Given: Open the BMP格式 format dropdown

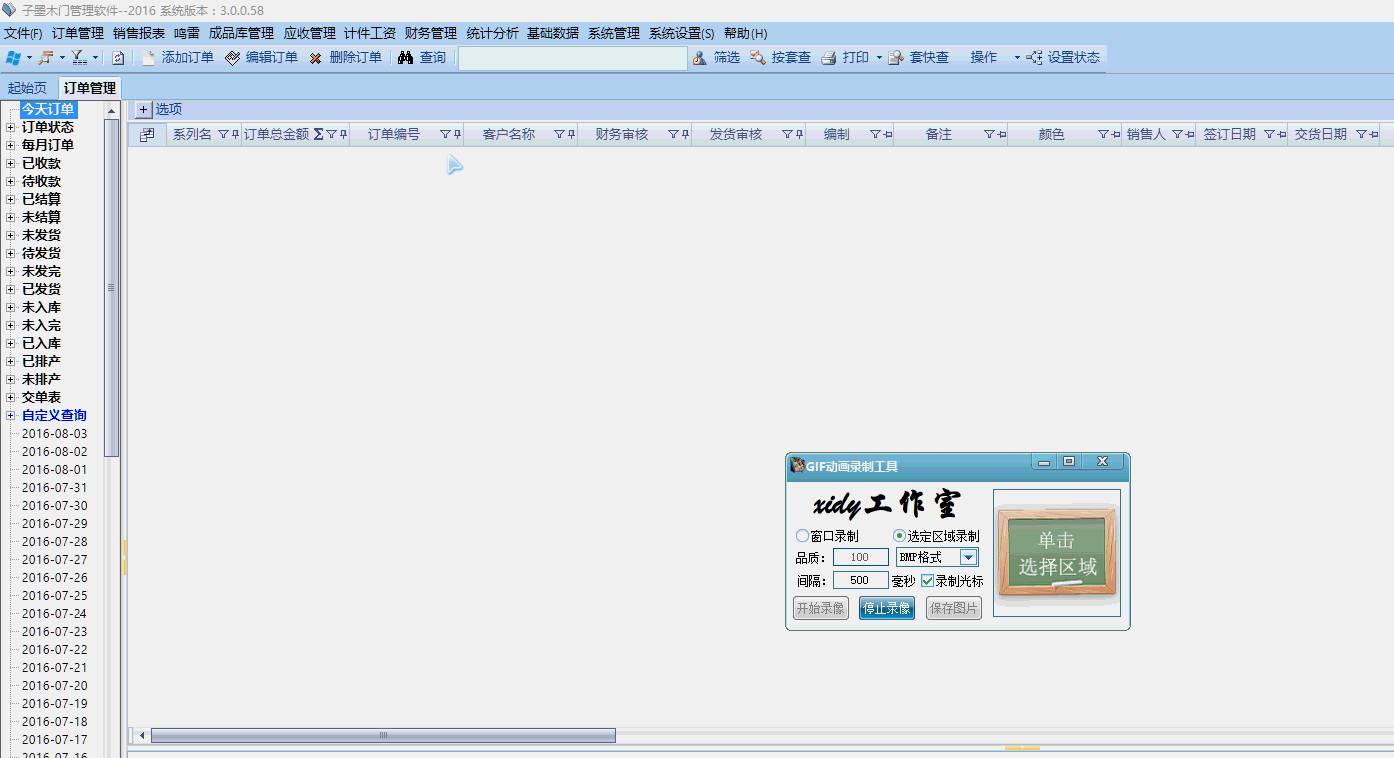Looking at the screenshot, I should coord(968,557).
